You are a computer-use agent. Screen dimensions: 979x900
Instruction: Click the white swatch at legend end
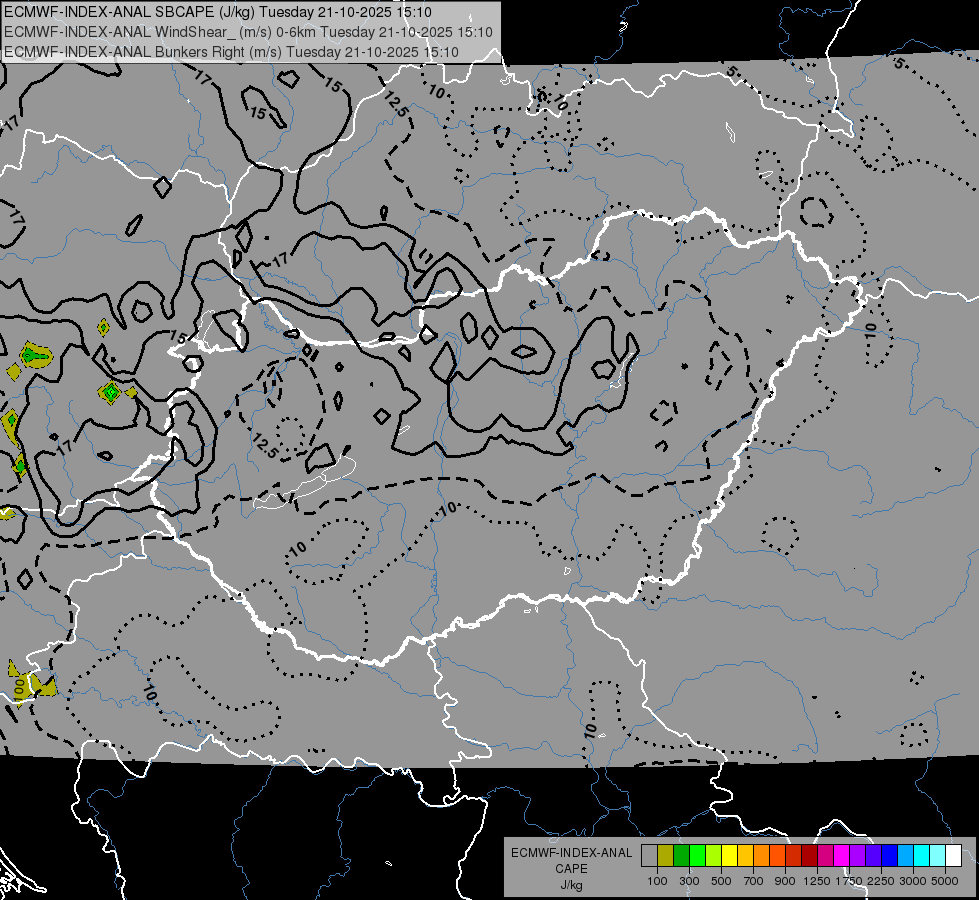pyautogui.click(x=953, y=856)
